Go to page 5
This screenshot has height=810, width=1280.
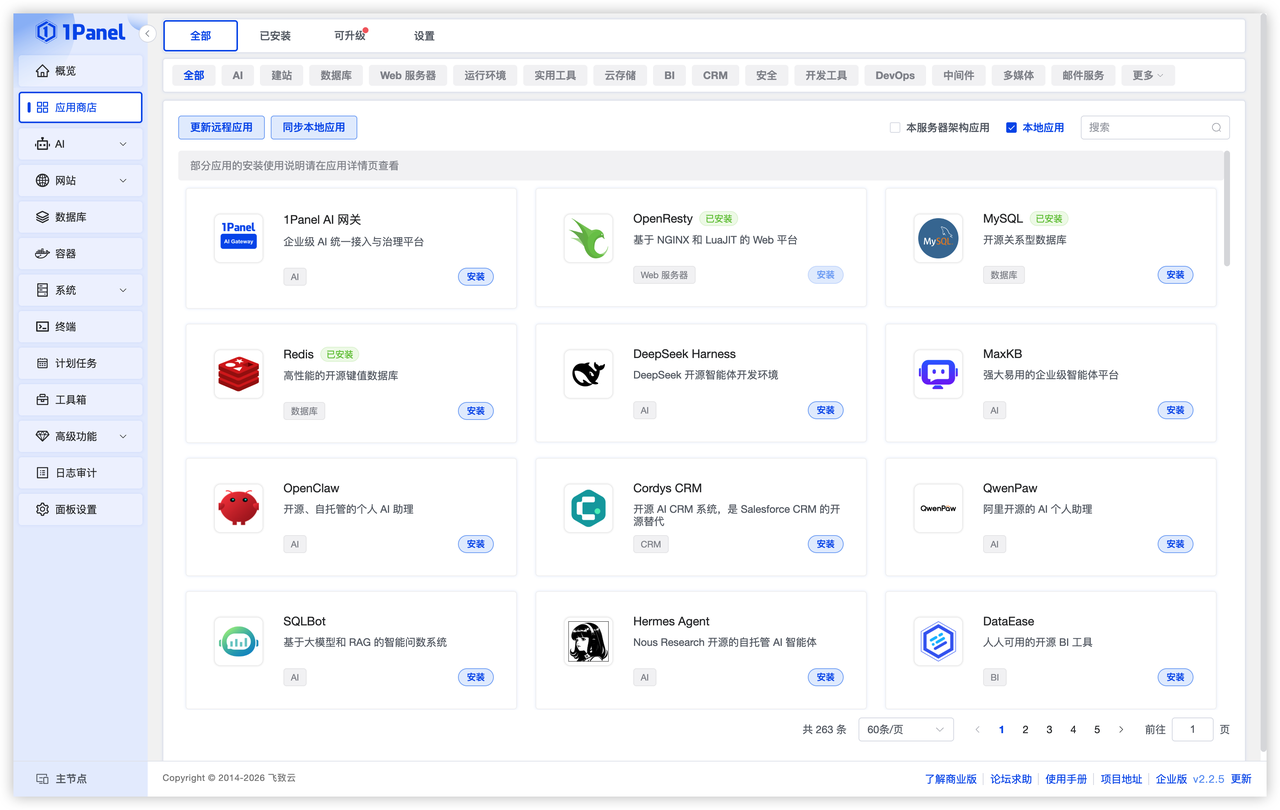tap(1097, 729)
